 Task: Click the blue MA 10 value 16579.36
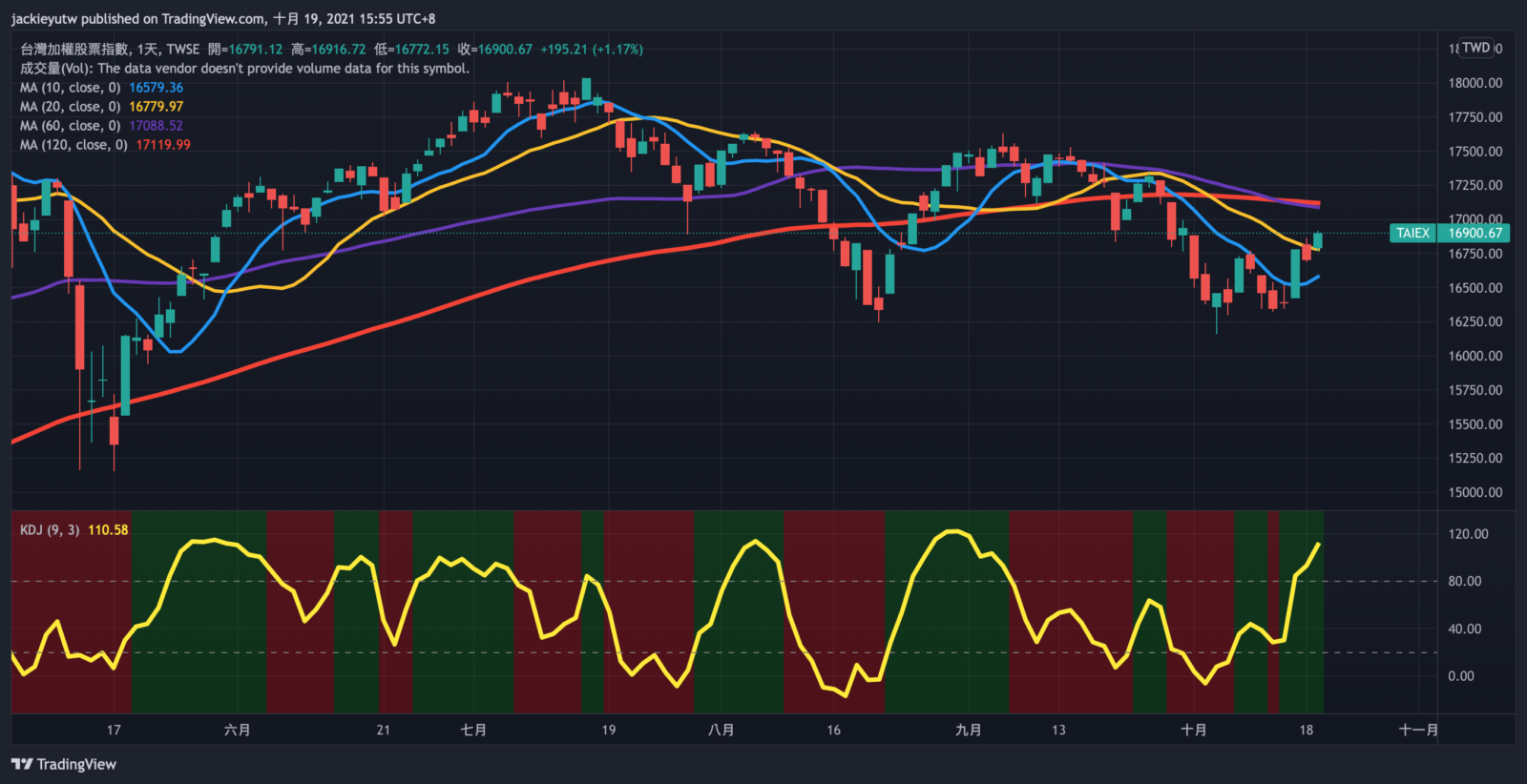pyautogui.click(x=157, y=88)
